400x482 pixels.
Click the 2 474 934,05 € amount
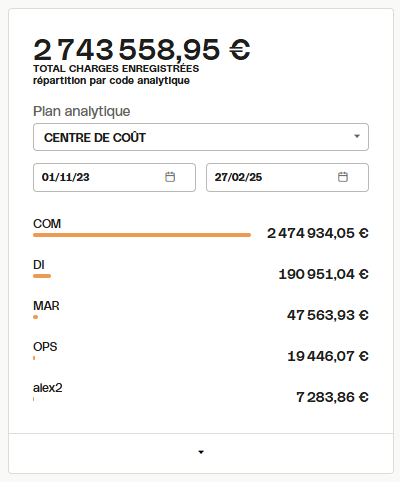click(318, 233)
